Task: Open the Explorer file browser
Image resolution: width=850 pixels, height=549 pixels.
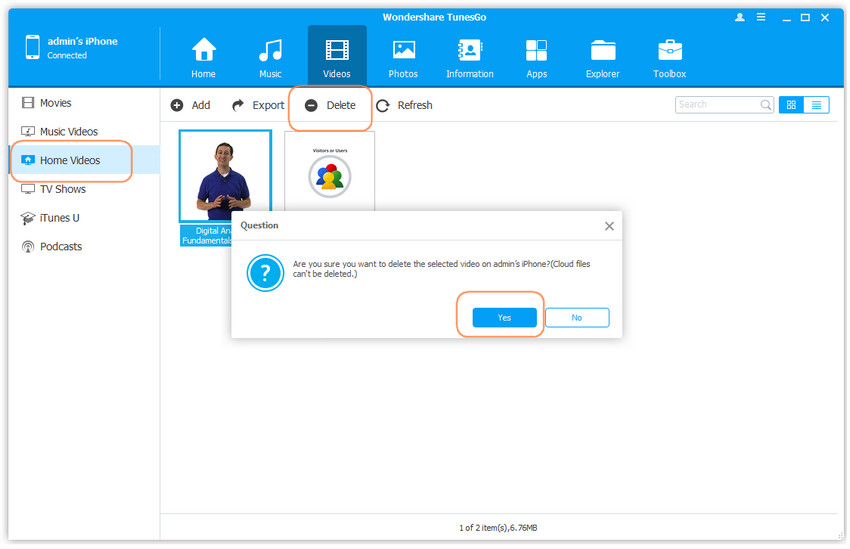Action: click(x=602, y=57)
